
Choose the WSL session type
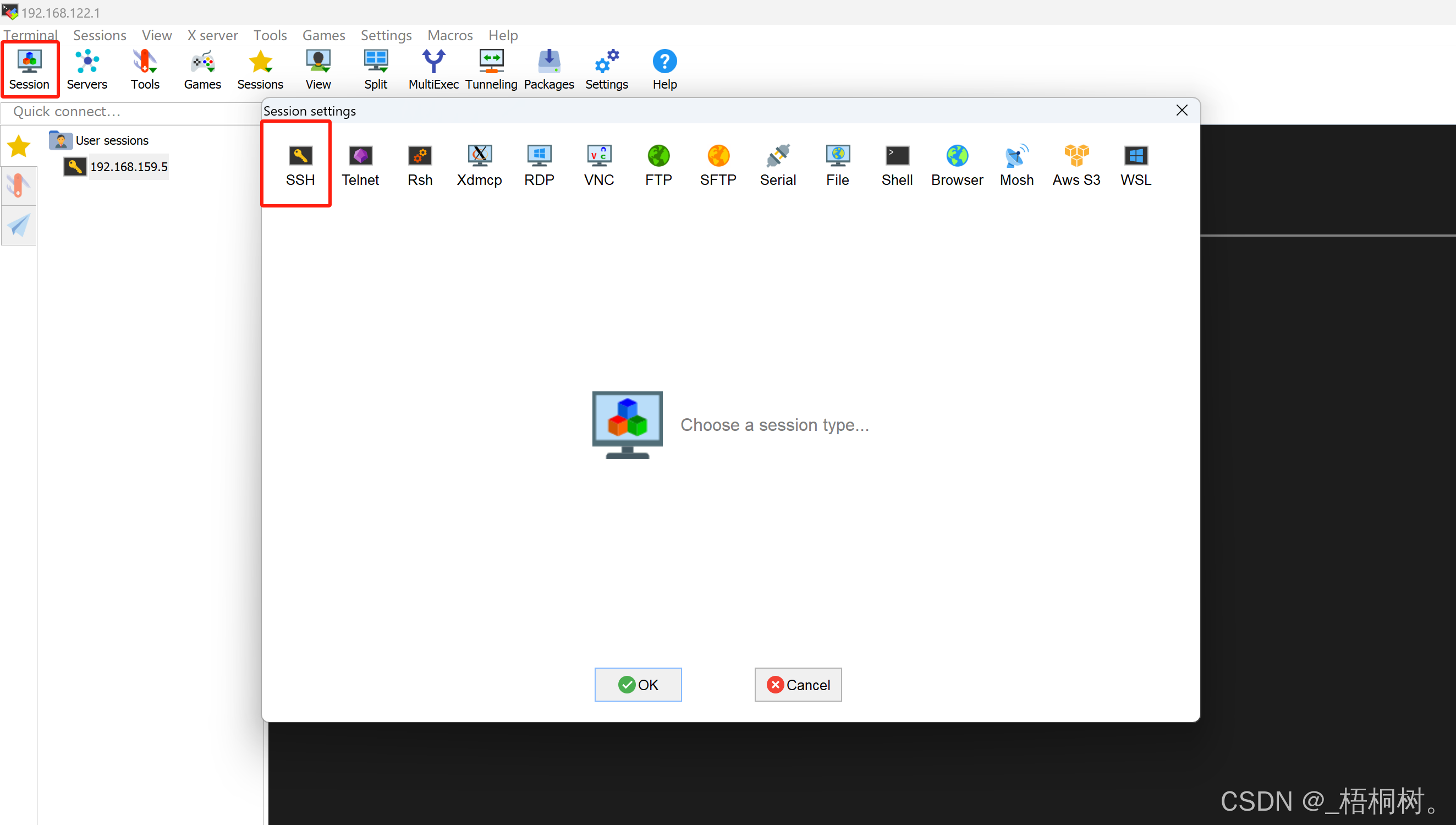1135,165
